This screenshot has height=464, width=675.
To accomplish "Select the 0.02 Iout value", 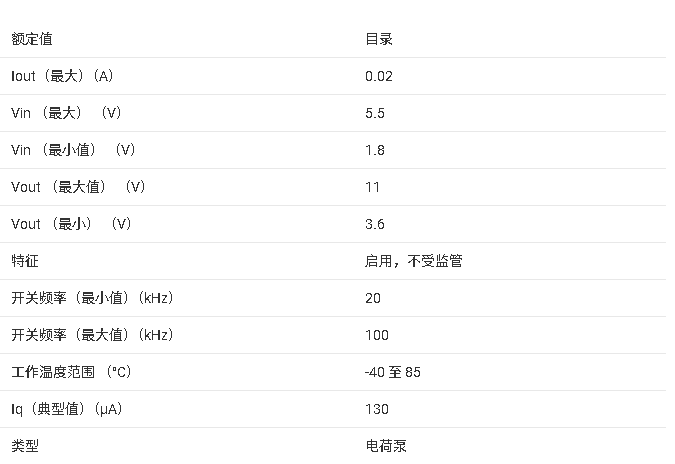I will [x=379, y=76].
